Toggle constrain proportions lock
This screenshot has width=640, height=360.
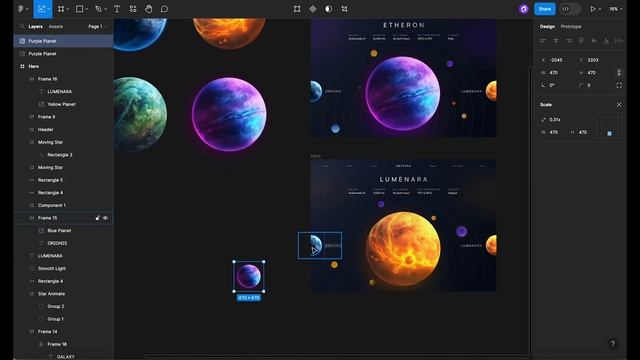[619, 72]
